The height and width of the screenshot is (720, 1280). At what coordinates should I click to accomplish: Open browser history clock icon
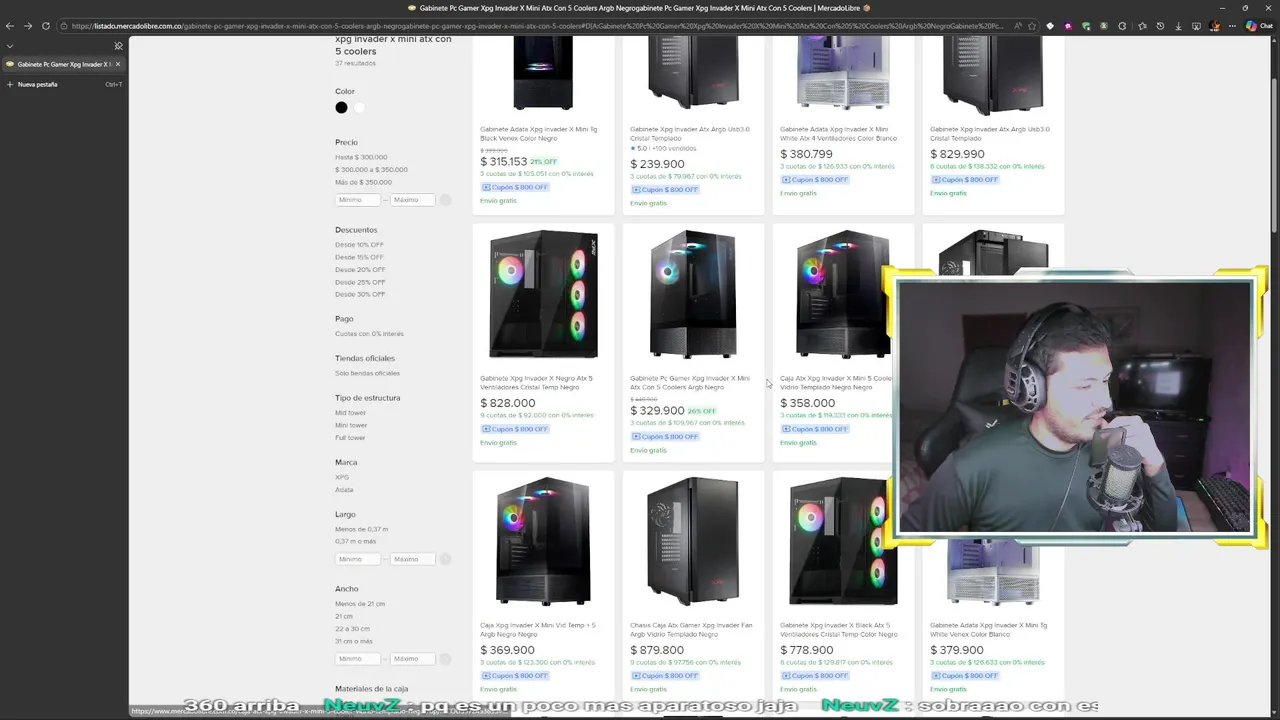point(1160,26)
